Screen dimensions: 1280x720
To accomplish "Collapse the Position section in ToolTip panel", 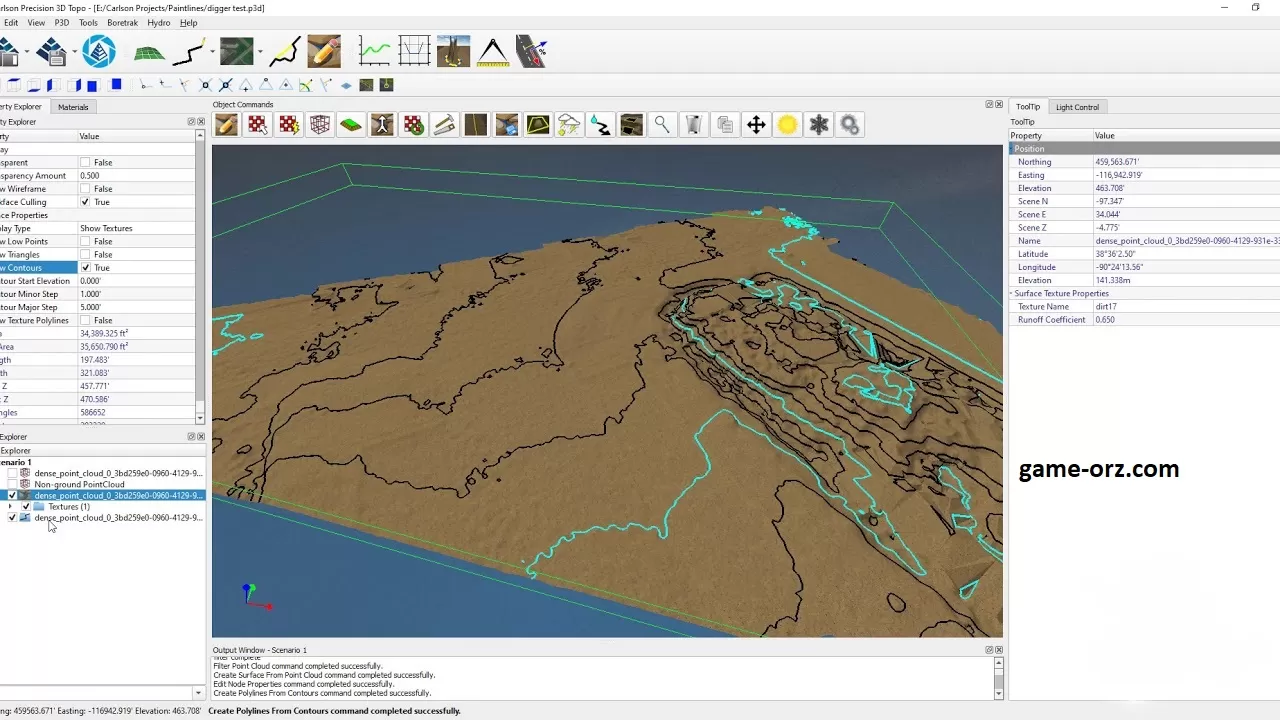I will [1013, 149].
